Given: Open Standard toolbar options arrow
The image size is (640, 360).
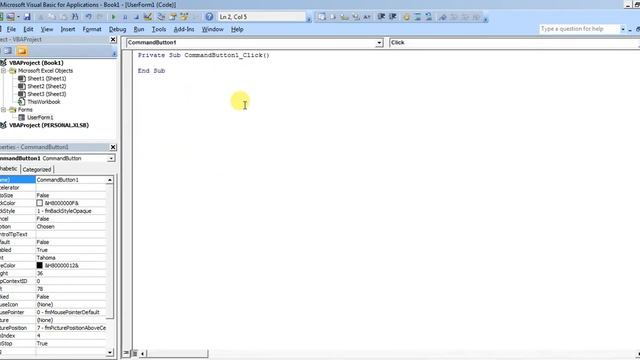Looking at the screenshot, I should click(309, 19).
